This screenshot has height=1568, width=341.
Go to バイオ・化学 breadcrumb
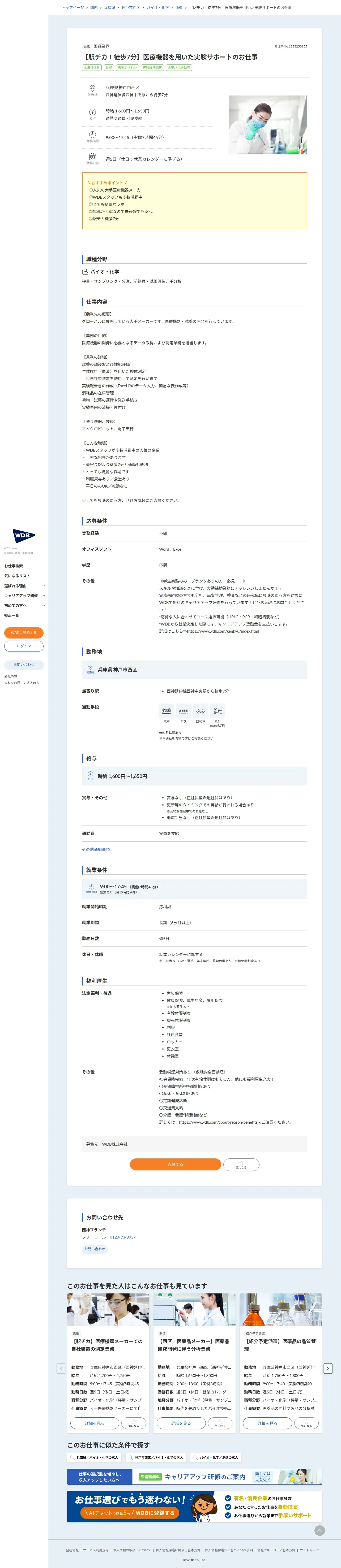158,8
